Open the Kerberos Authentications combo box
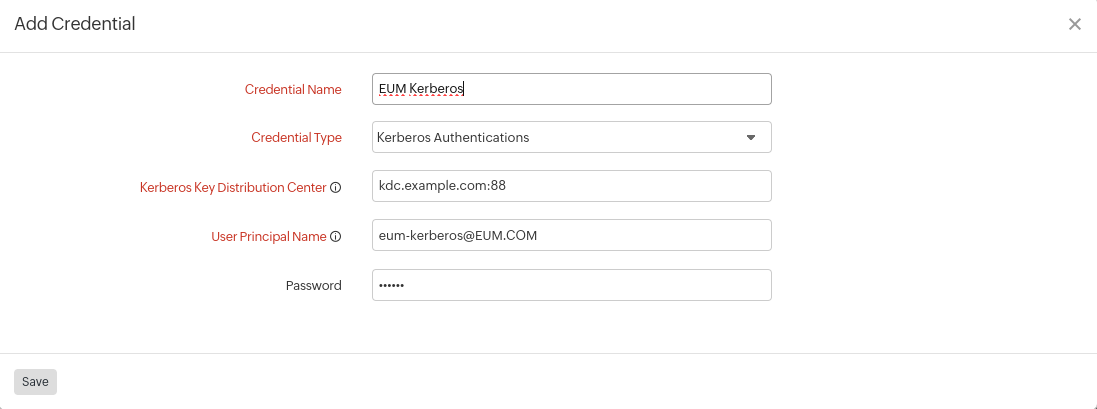This screenshot has width=1097, height=409. click(560, 137)
